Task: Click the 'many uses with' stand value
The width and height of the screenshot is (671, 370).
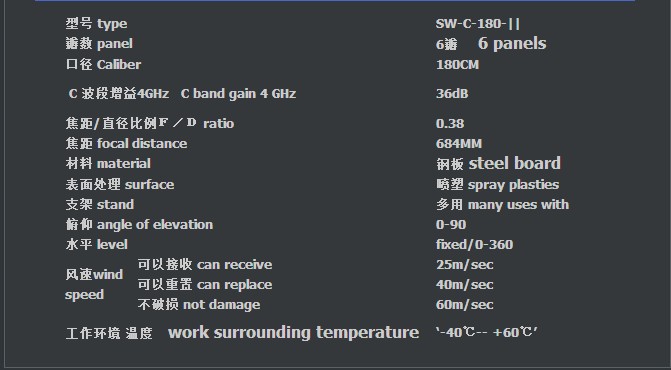Action: (519, 205)
